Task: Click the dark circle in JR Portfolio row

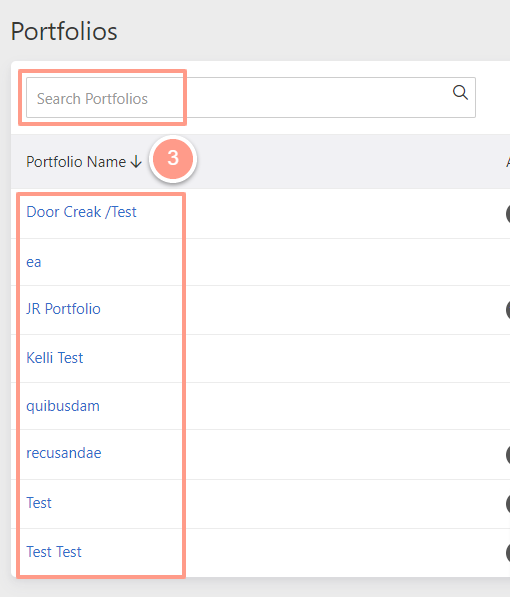Action: (508, 310)
